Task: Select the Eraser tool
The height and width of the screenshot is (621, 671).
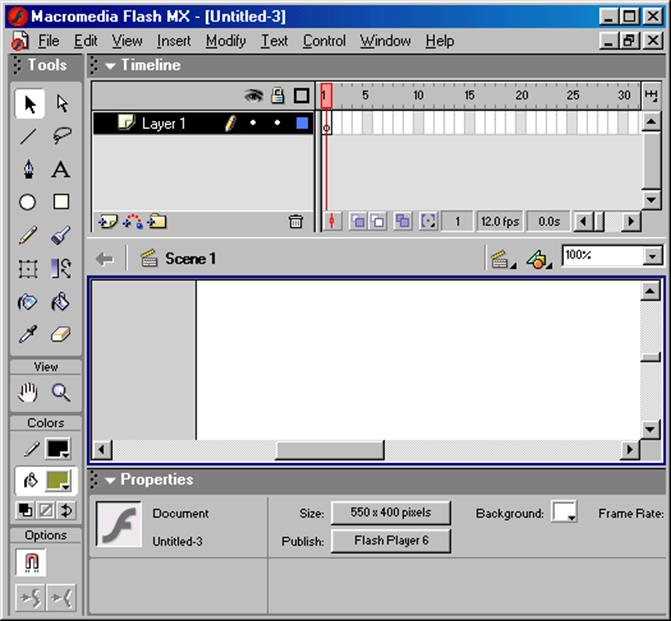Action: tap(61, 335)
